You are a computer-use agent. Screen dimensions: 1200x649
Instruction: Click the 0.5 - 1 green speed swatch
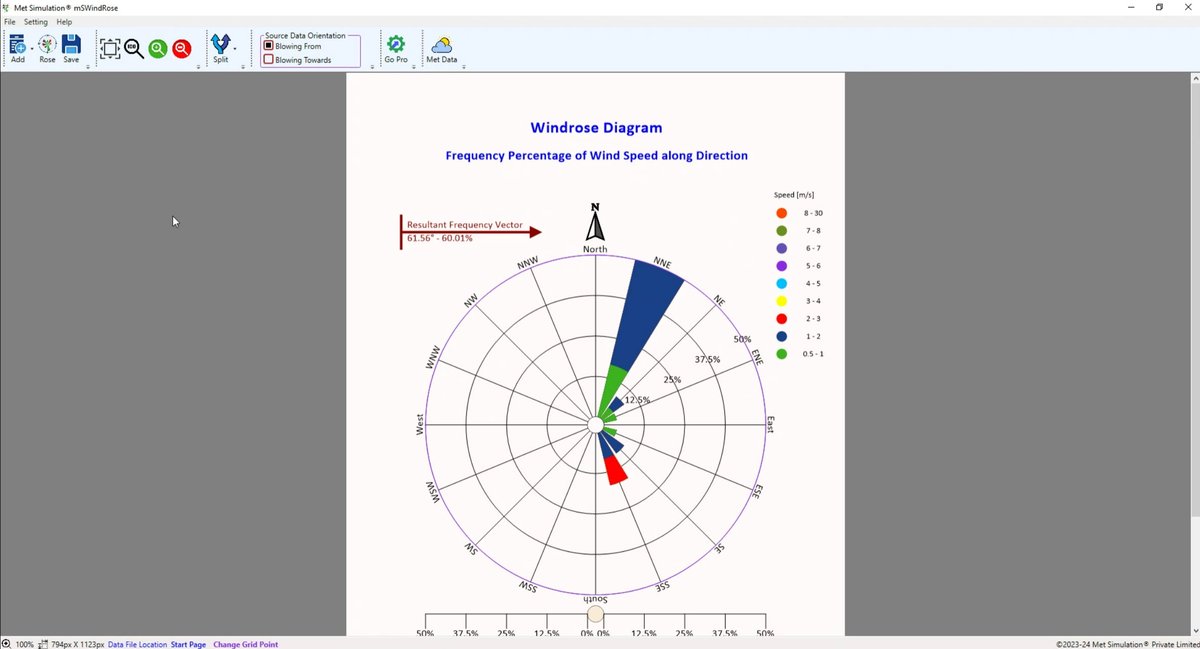[x=781, y=354]
